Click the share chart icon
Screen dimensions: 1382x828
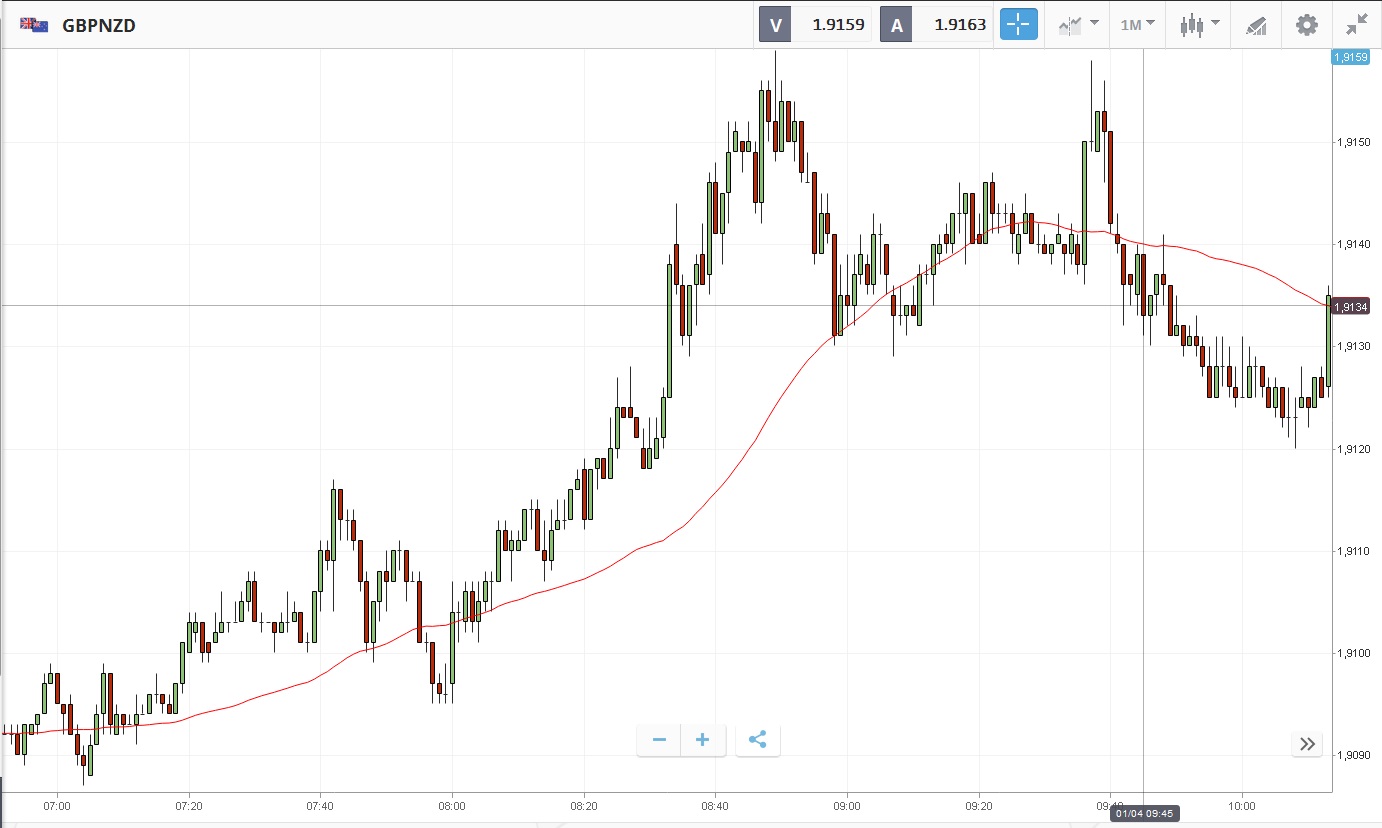tap(757, 740)
